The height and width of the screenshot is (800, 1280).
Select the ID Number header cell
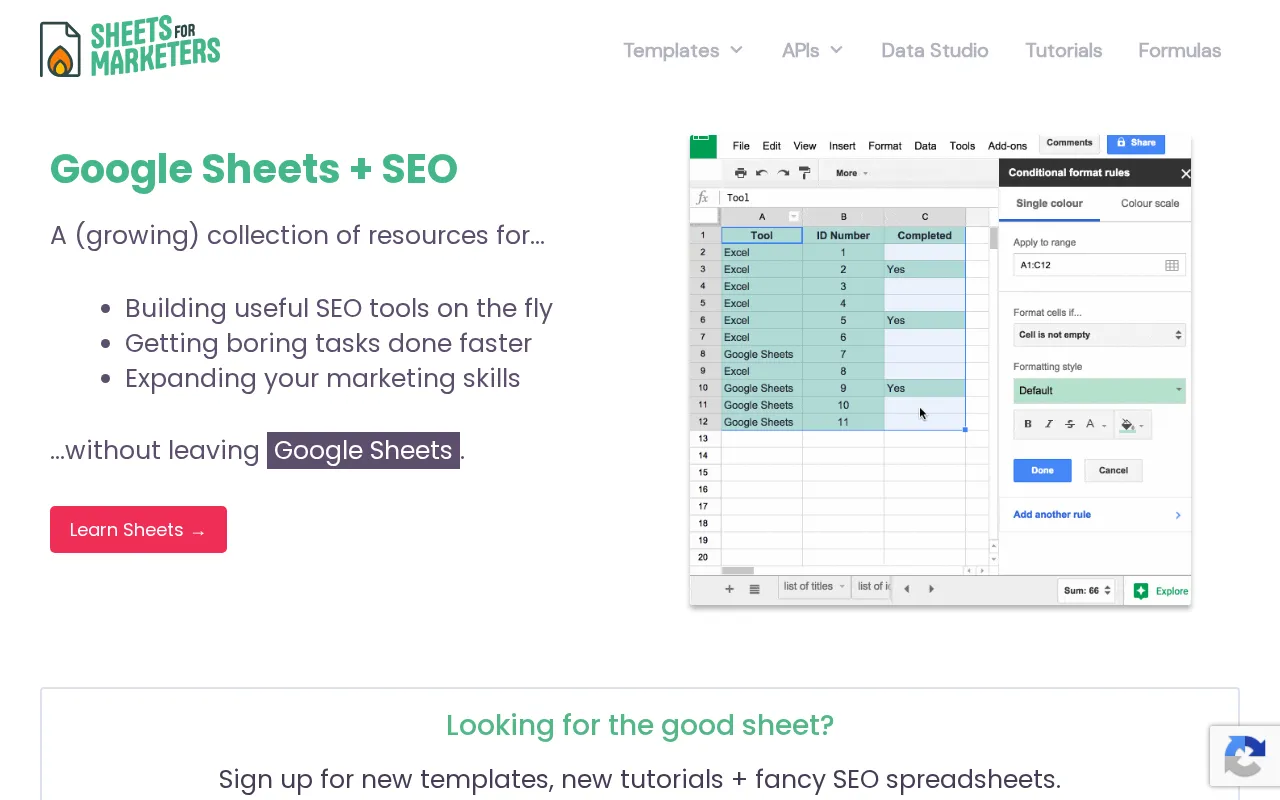click(843, 236)
